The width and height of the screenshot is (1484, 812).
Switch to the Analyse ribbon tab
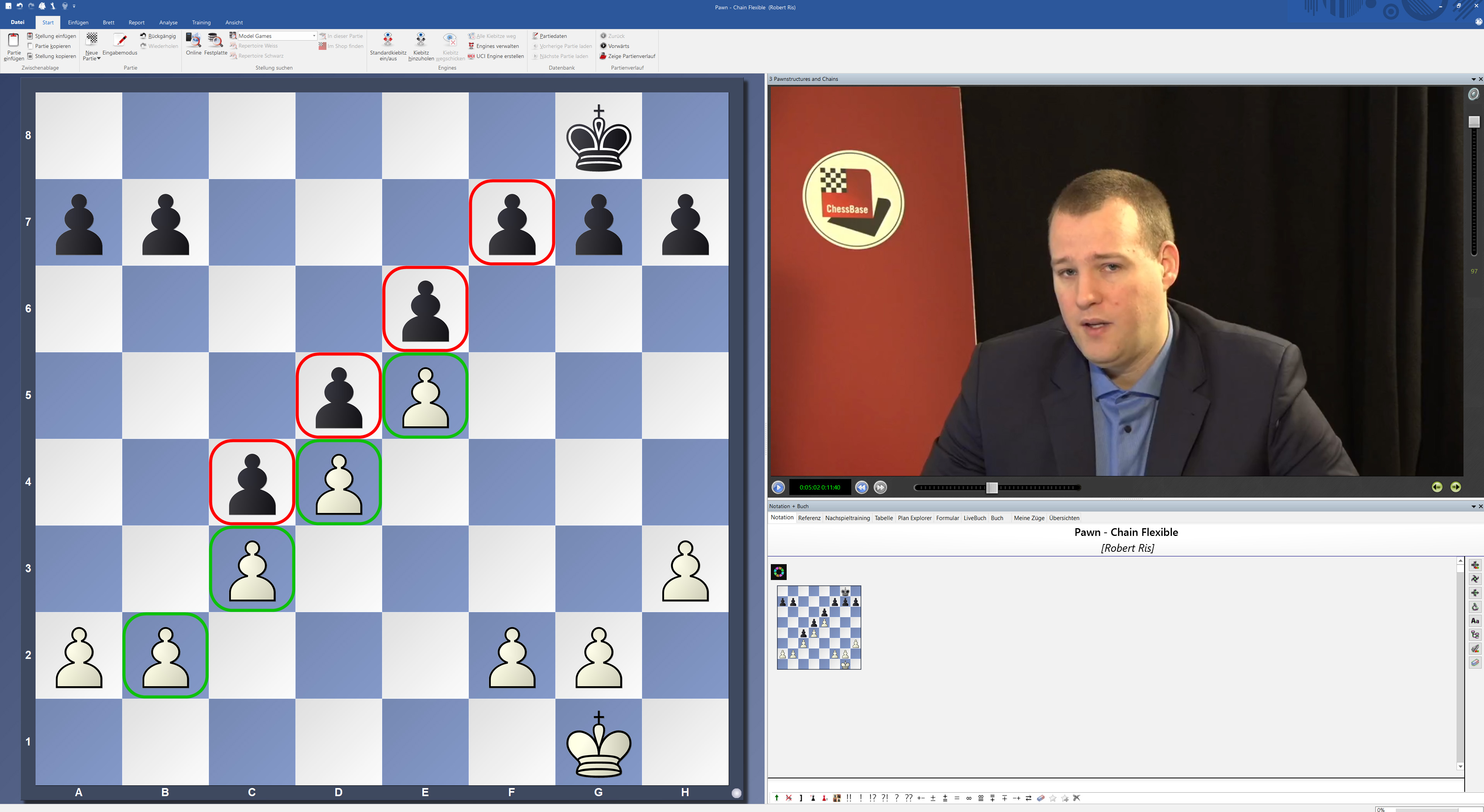pos(168,22)
